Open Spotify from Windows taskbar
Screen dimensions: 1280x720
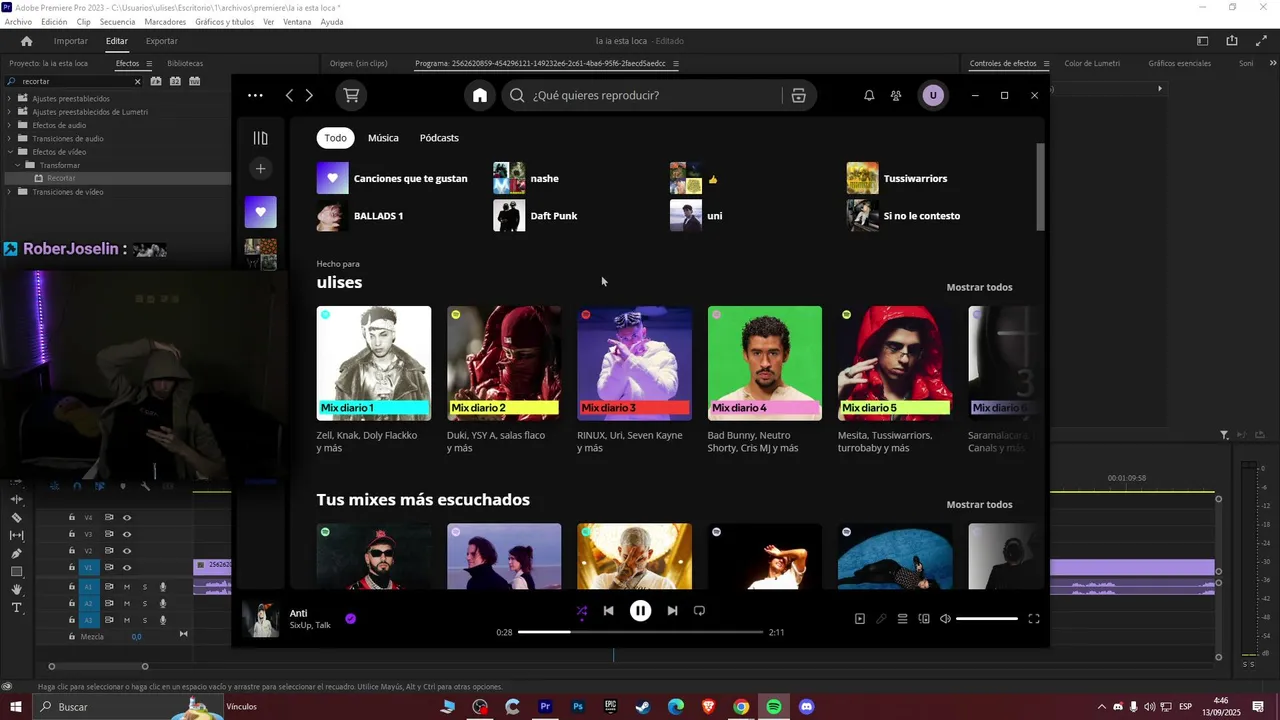[x=774, y=707]
